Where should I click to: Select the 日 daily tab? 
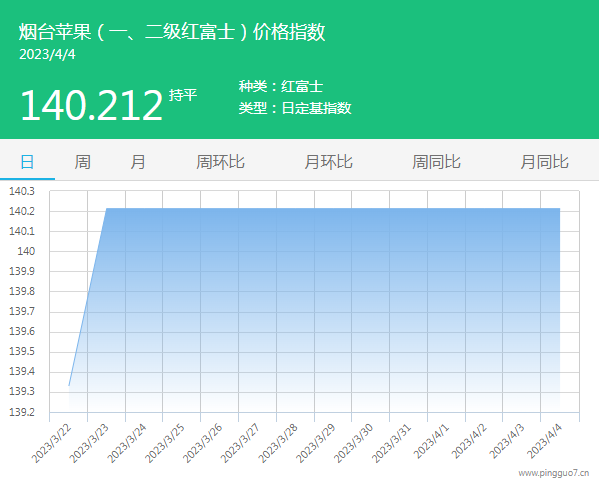[x=27, y=162]
